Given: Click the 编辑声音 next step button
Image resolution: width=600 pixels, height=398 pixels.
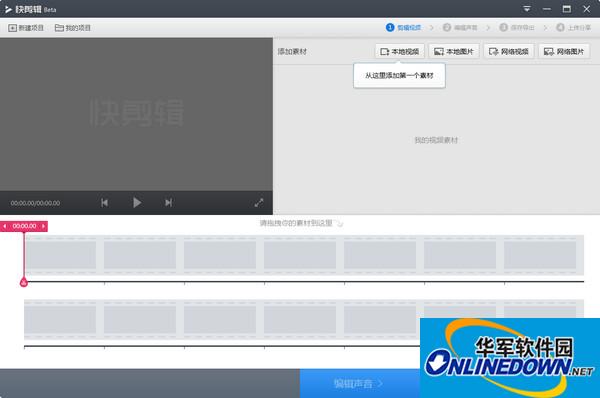Looking at the screenshot, I should 360,383.
